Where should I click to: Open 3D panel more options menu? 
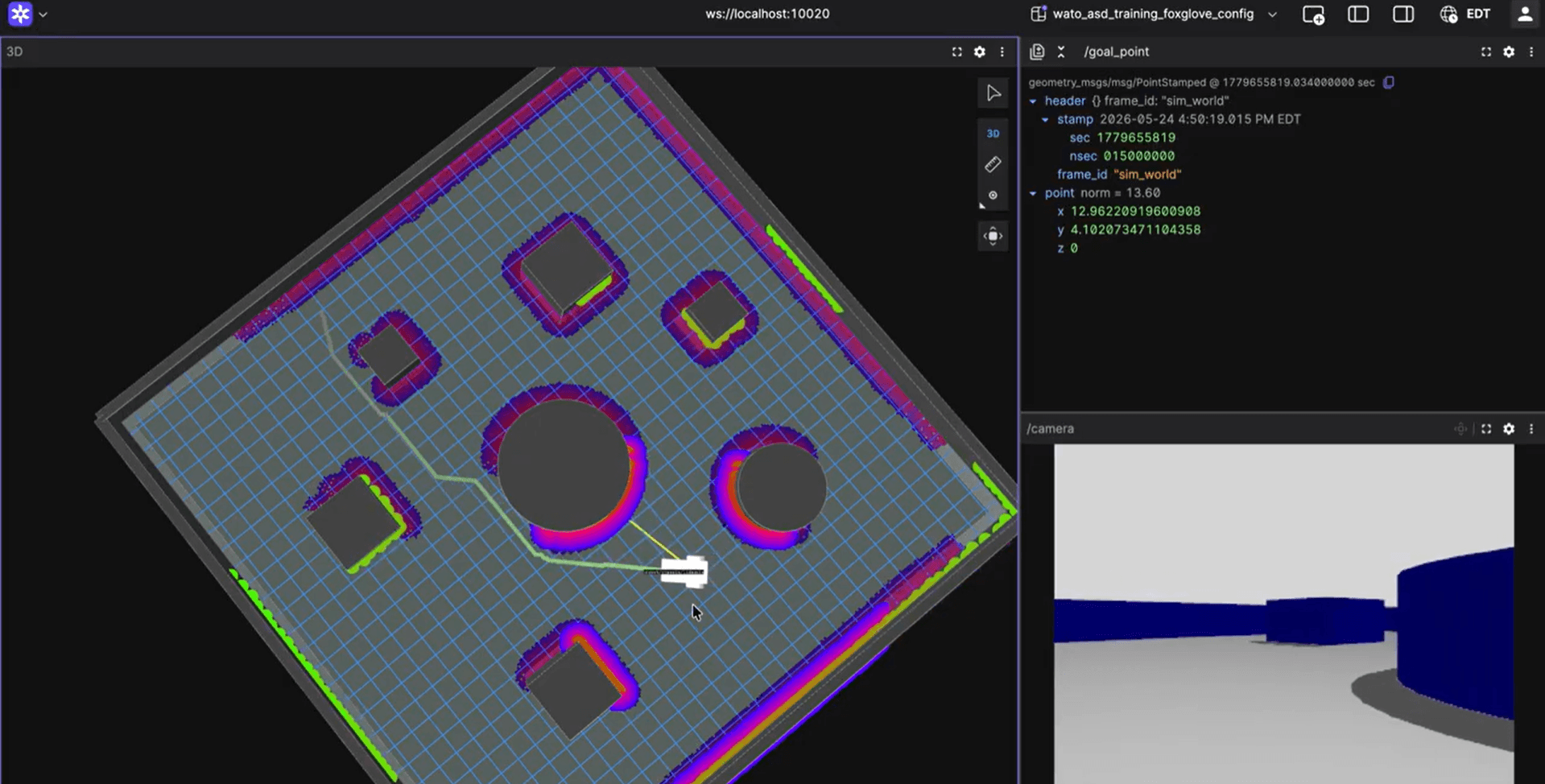click(1002, 52)
